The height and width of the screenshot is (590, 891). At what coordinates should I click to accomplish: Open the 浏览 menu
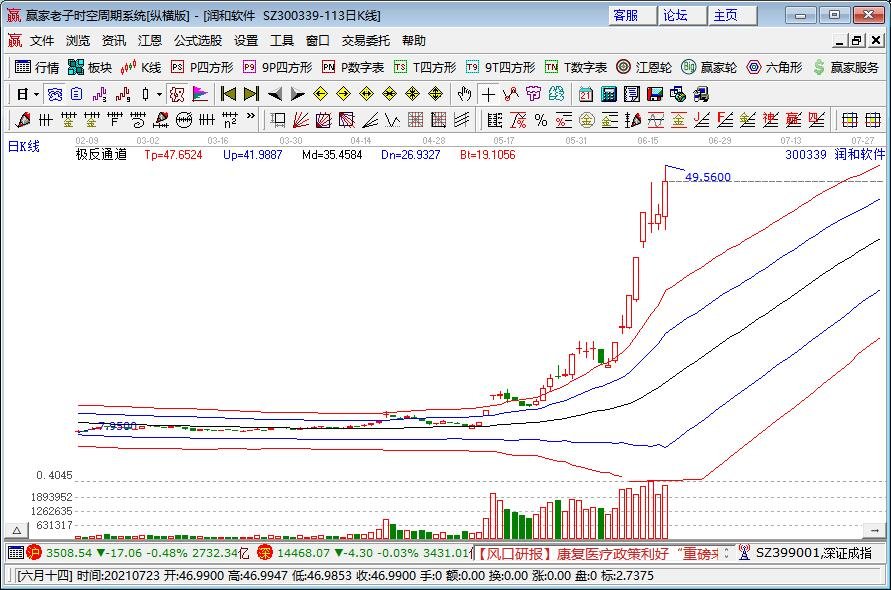pos(78,41)
